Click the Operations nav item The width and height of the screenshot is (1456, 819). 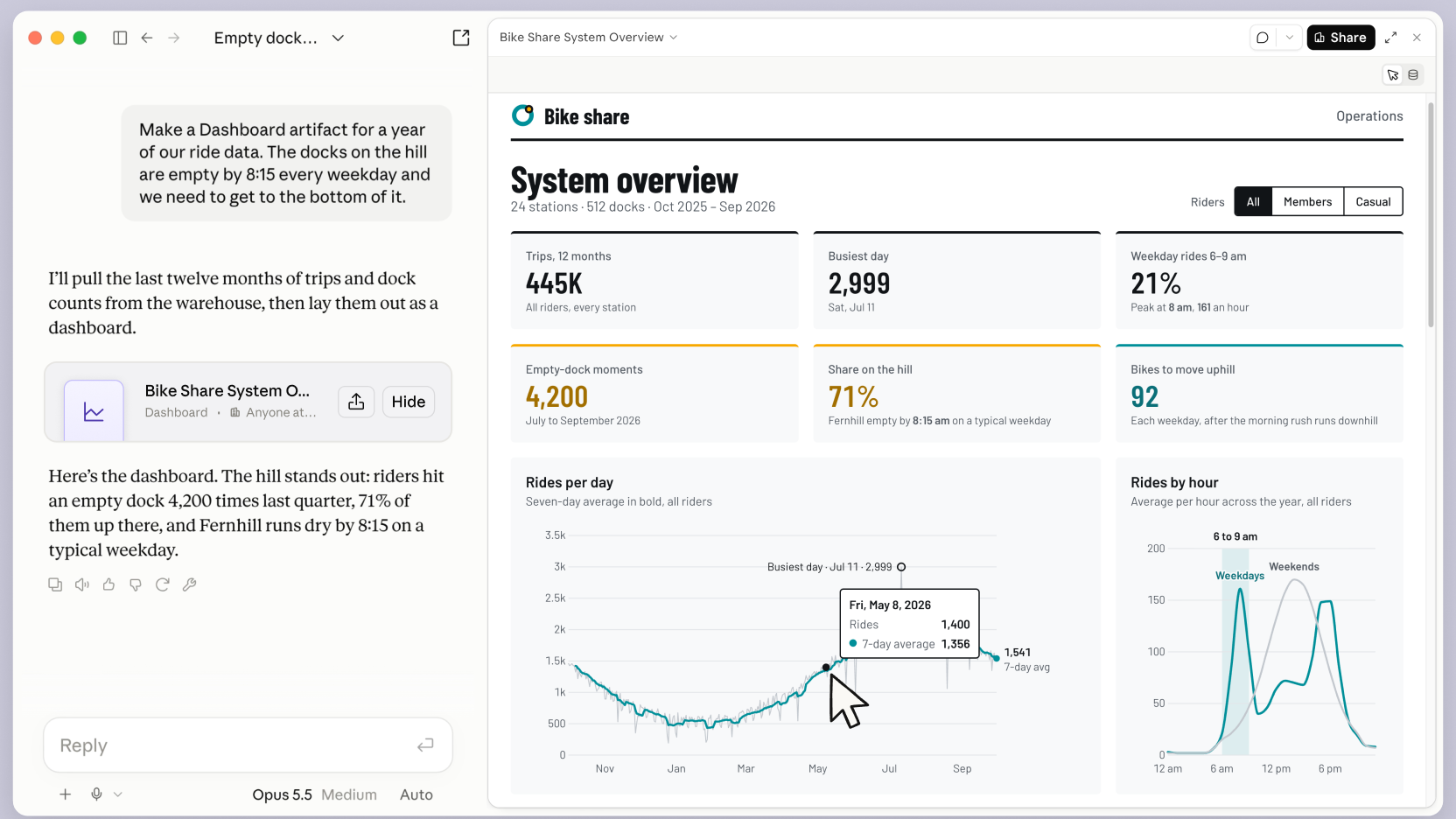click(x=1369, y=116)
